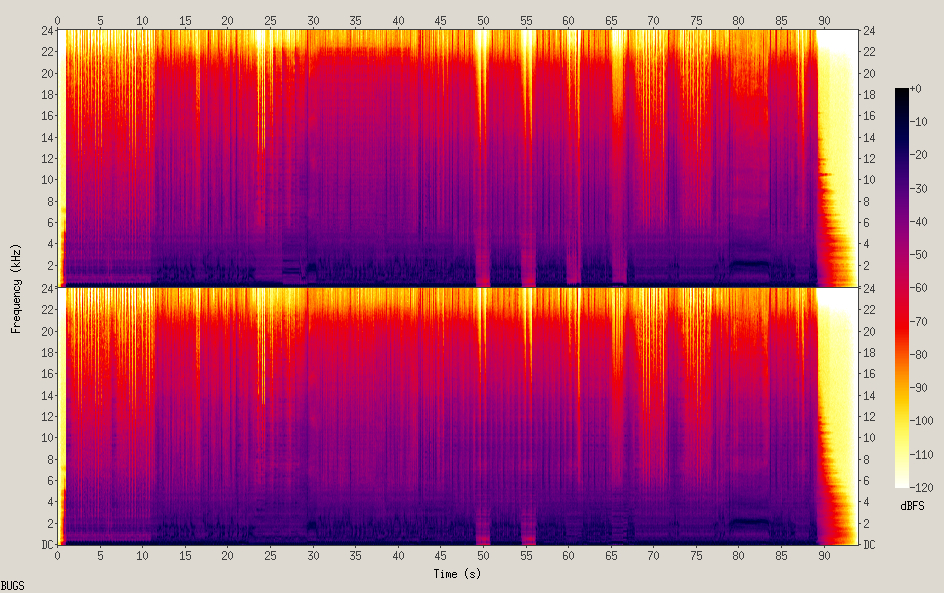The width and height of the screenshot is (944, 593).
Task: Click the 20 kHz tick on lower channel's left axis
Action: [47, 331]
